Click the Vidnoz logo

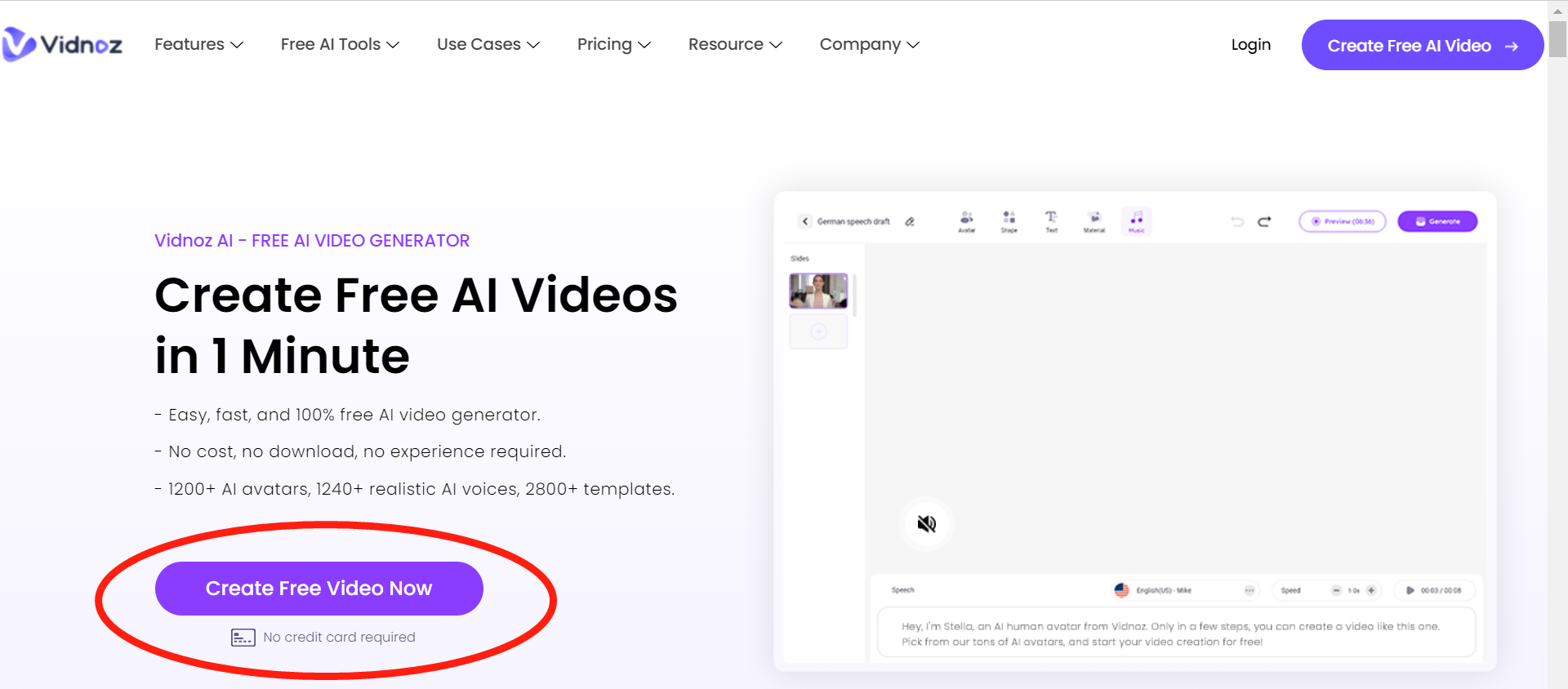click(x=62, y=44)
